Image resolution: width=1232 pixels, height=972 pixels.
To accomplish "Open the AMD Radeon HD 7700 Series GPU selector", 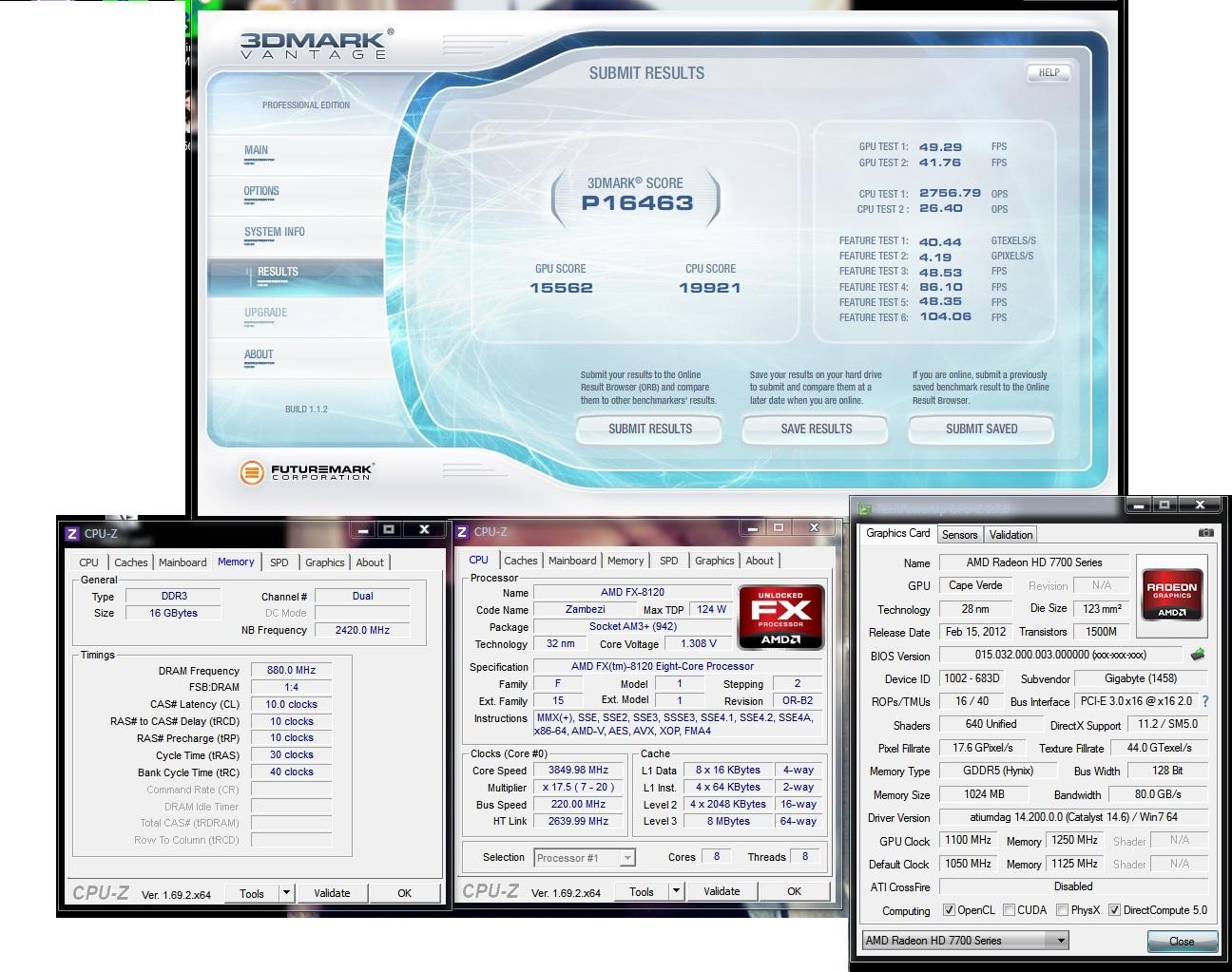I will [965, 941].
